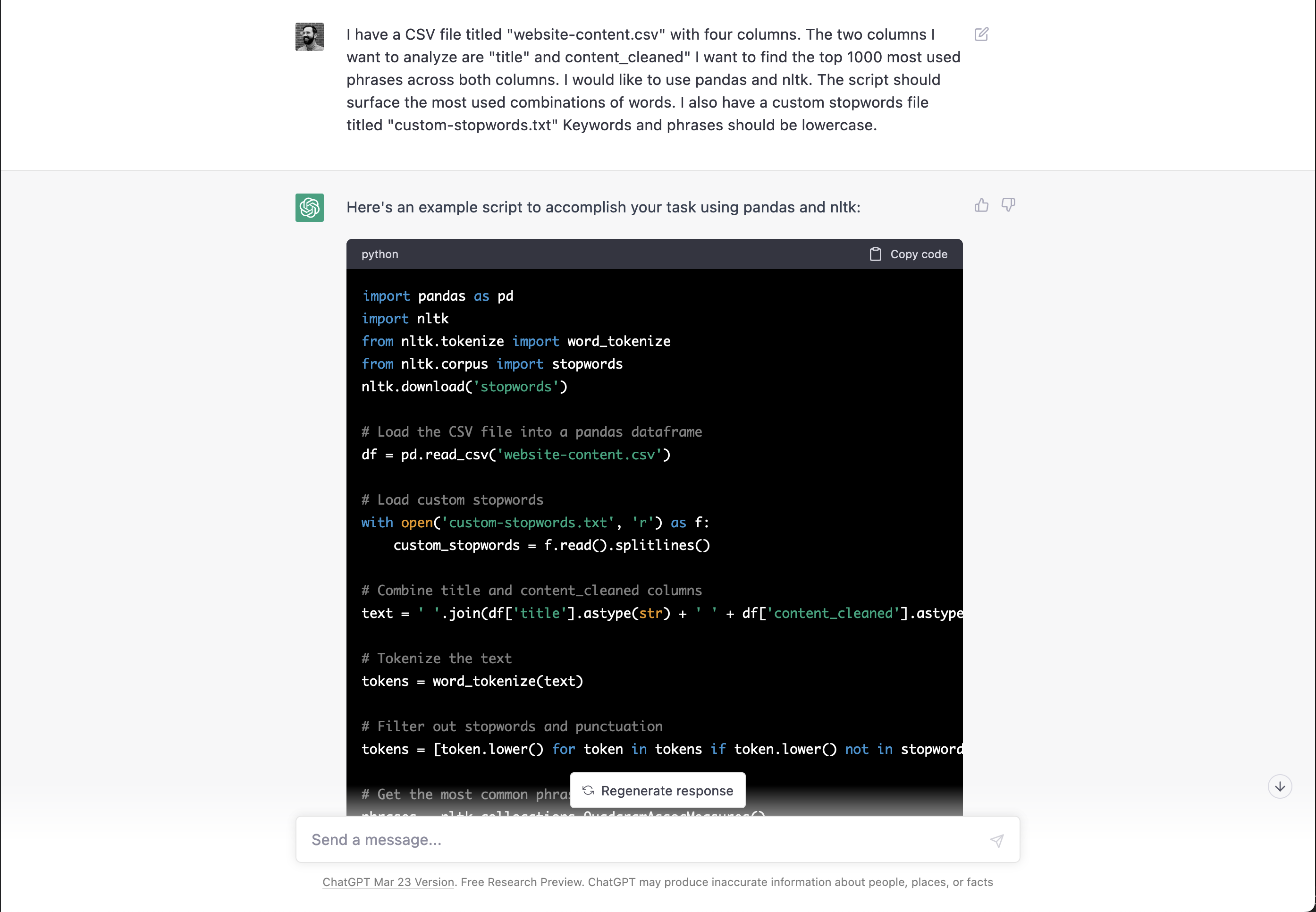Click the edit message pencil icon
The height and width of the screenshot is (912, 1316).
point(981,34)
